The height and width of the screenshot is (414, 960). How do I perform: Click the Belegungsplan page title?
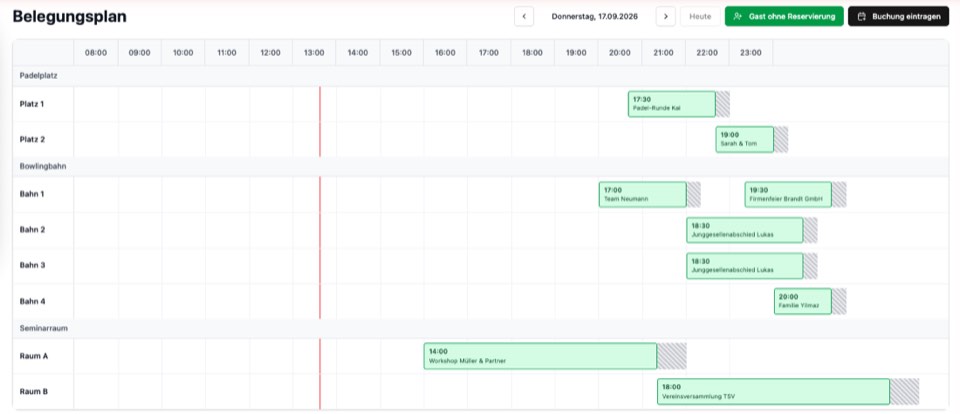click(x=70, y=17)
